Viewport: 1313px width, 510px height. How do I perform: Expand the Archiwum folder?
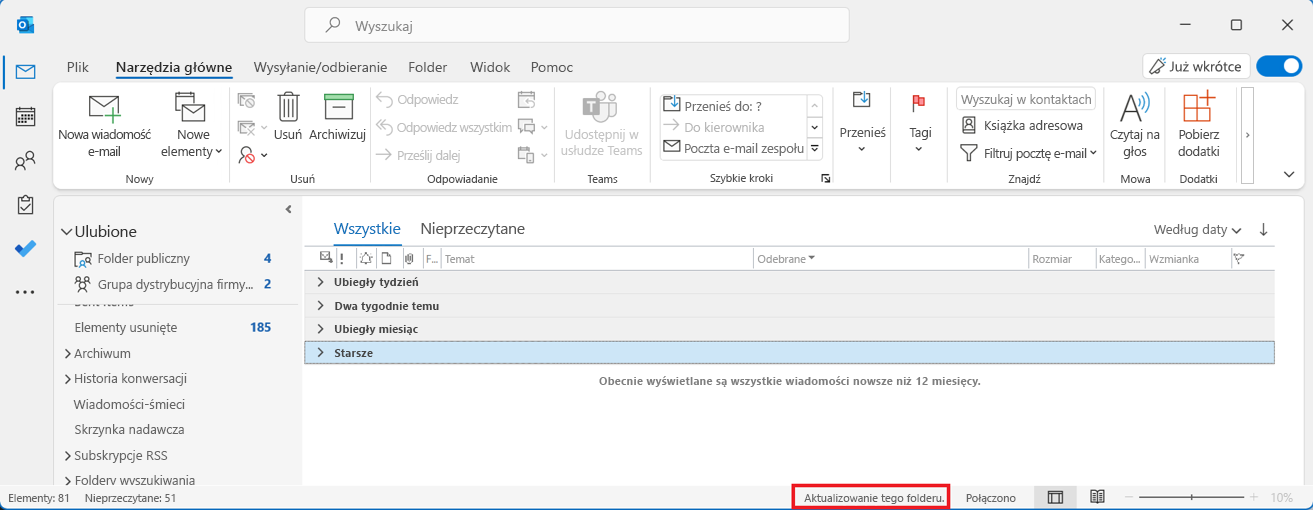[x=67, y=353]
